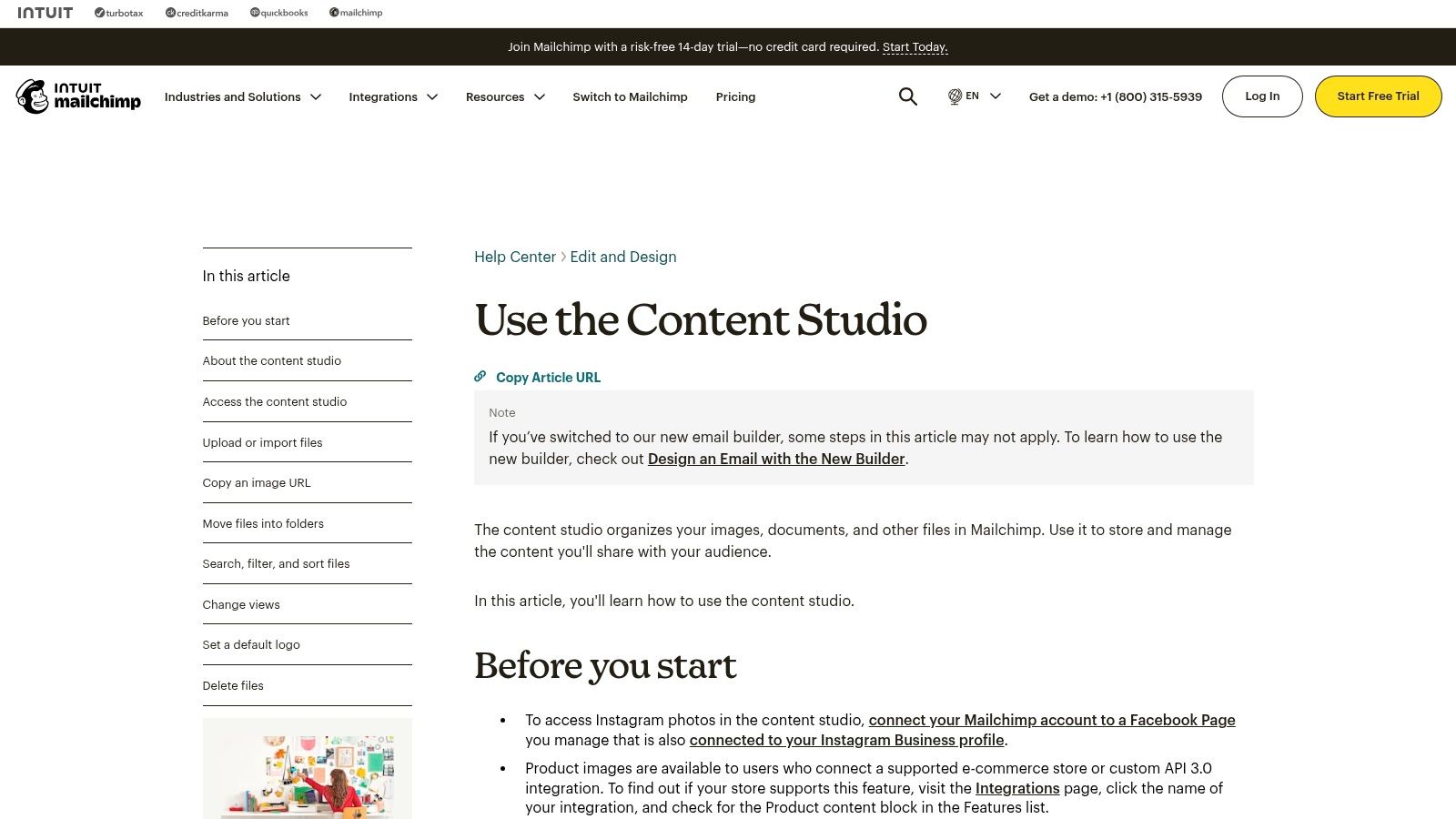The height and width of the screenshot is (819, 1456).
Task: Jump to Upload or import files
Action: tap(262, 442)
